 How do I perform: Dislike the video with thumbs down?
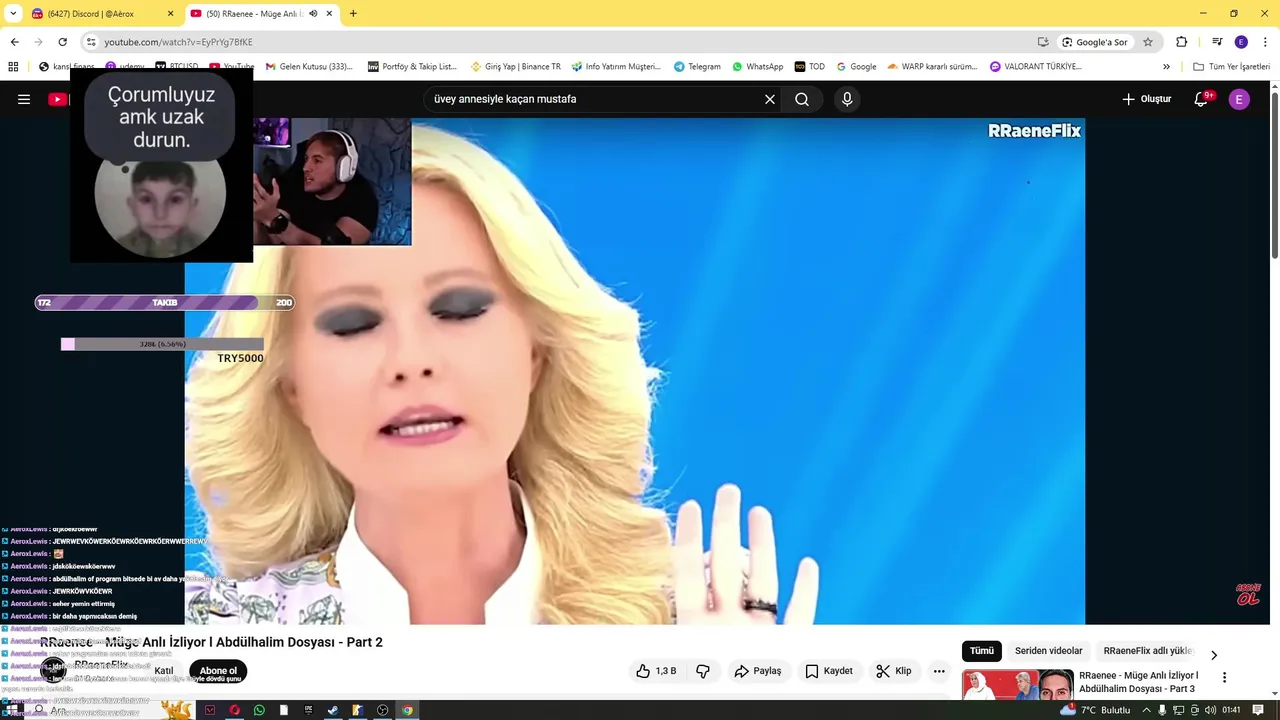tap(703, 671)
